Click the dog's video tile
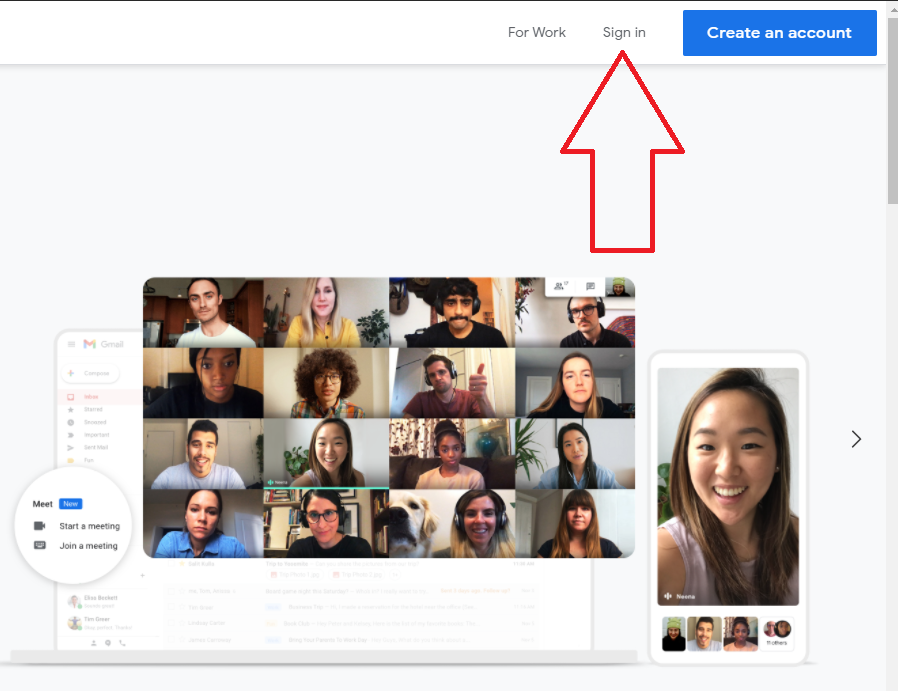The image size is (898, 691). pos(420,523)
